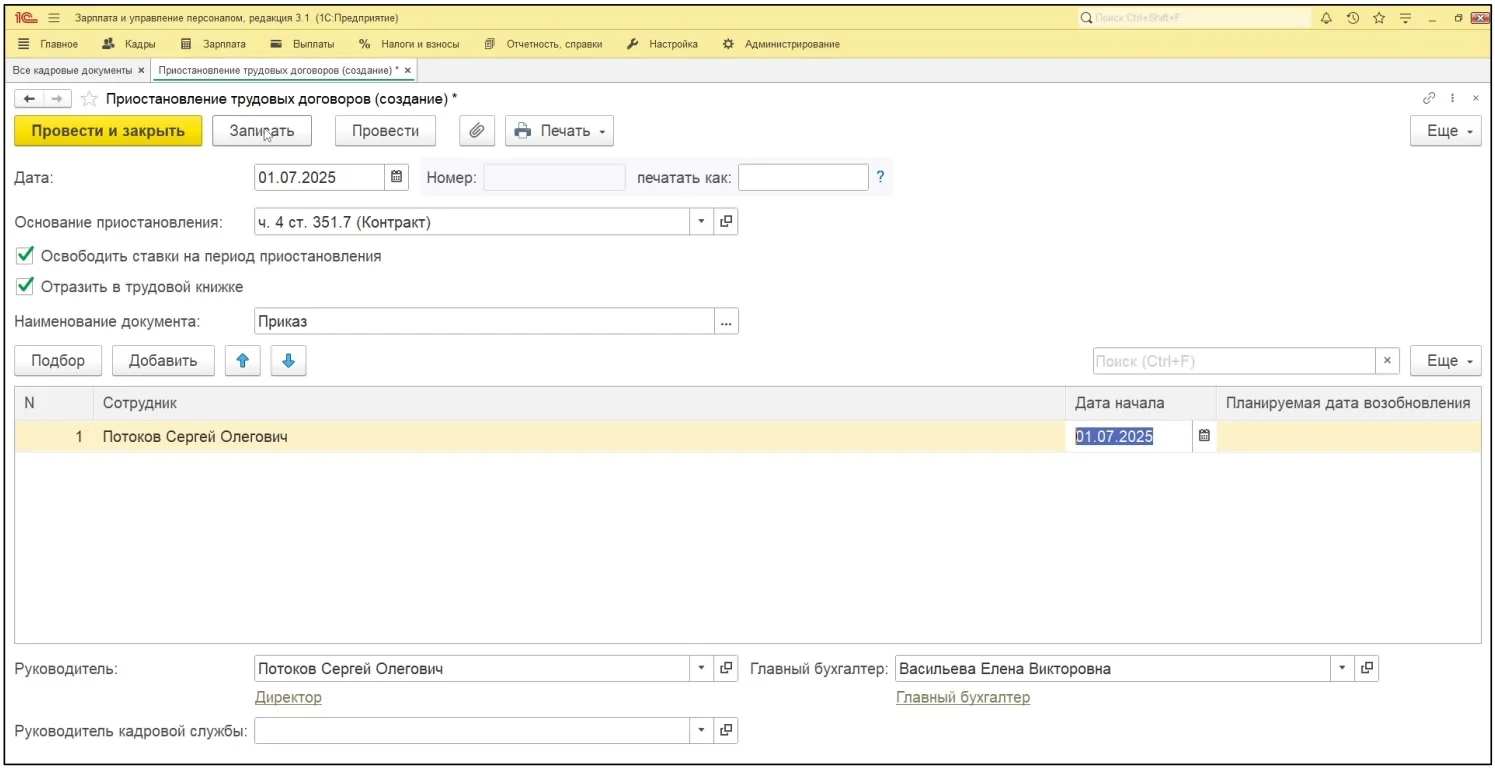
Task: Move row up with blue up arrow
Action: [x=242, y=361]
